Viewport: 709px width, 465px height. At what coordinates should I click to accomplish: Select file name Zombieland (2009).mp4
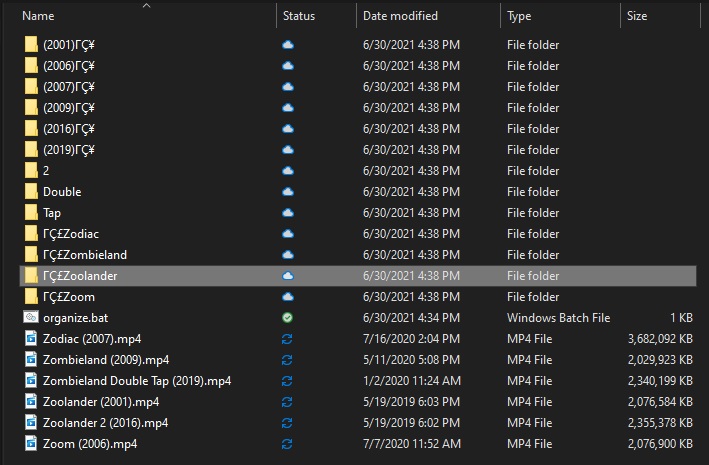tap(106, 360)
